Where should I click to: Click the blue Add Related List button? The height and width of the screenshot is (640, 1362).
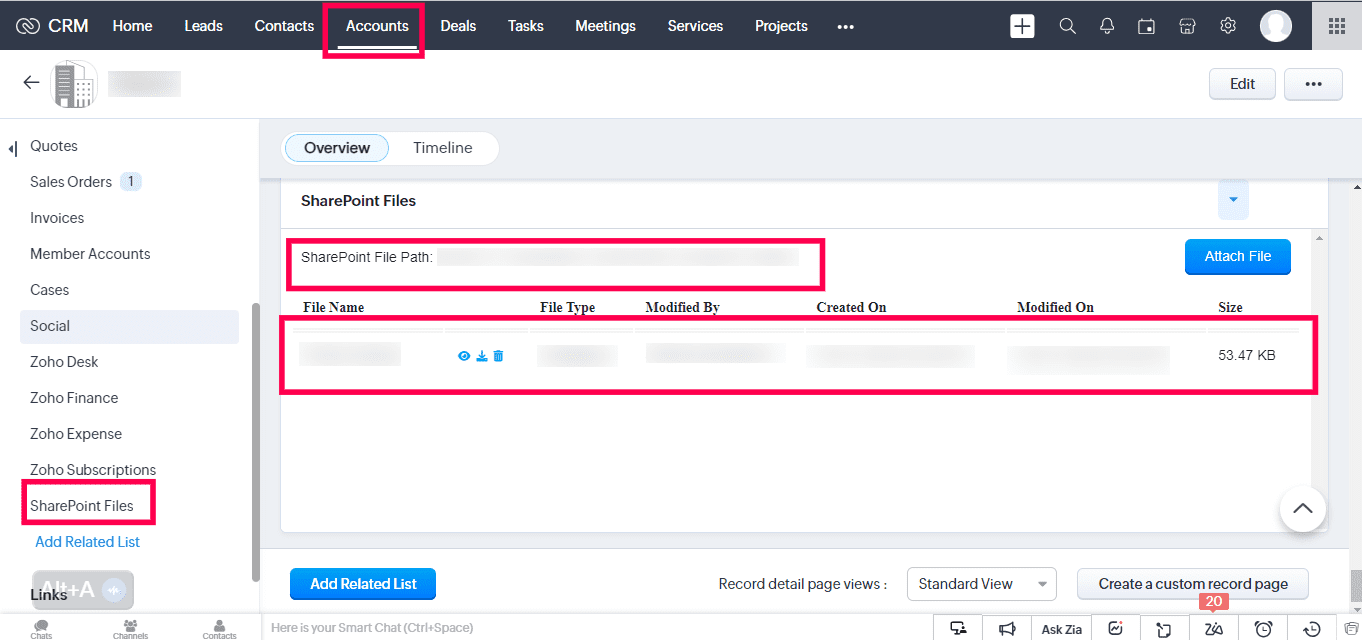coord(363,584)
